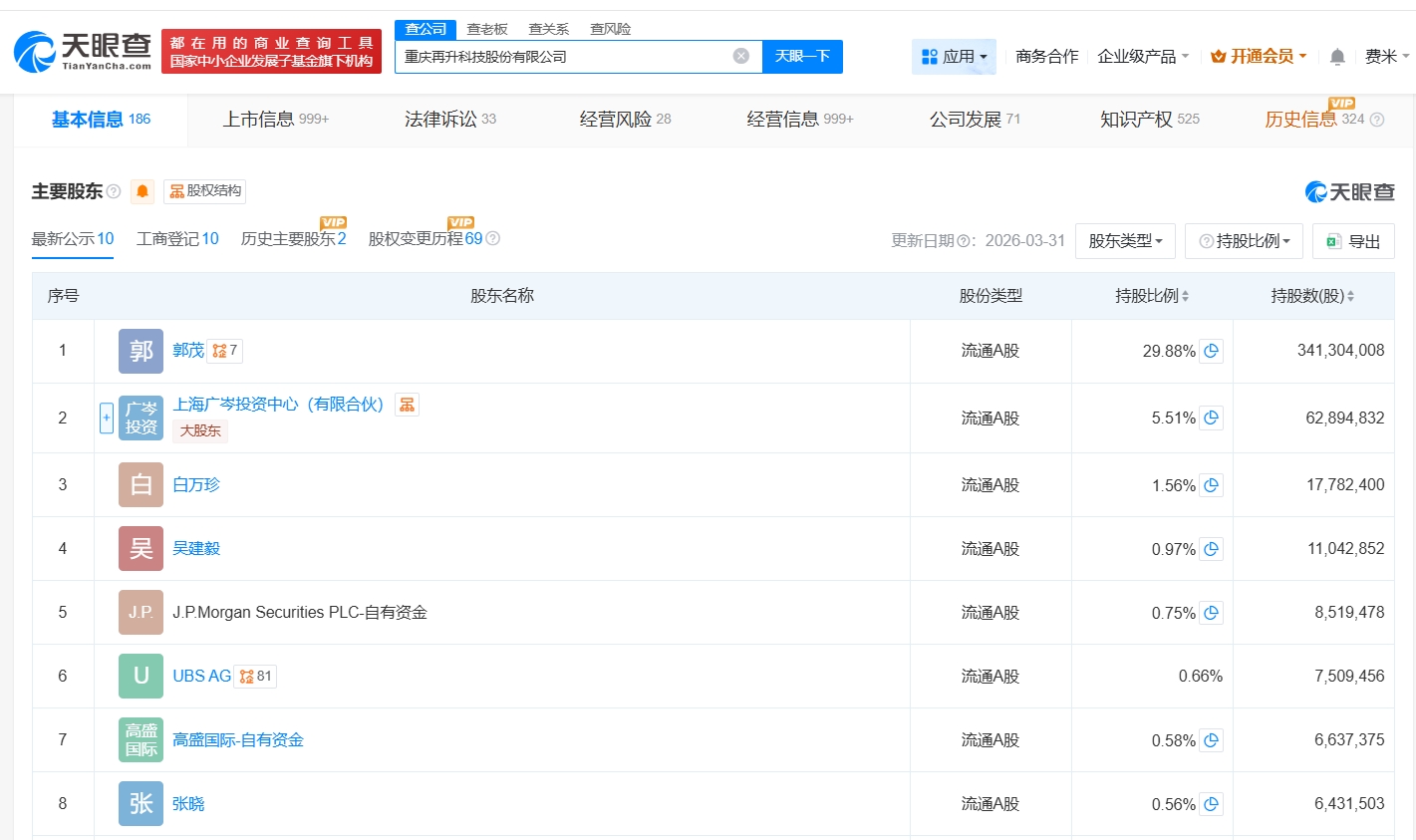Open shareholder 高盛国际-自有资金
1416x840 pixels.
[x=238, y=740]
